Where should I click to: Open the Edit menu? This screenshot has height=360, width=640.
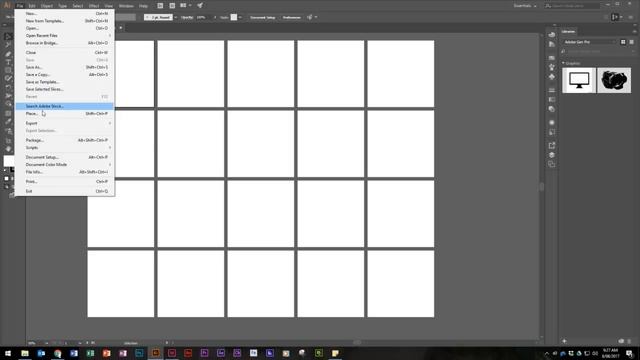(32, 6)
